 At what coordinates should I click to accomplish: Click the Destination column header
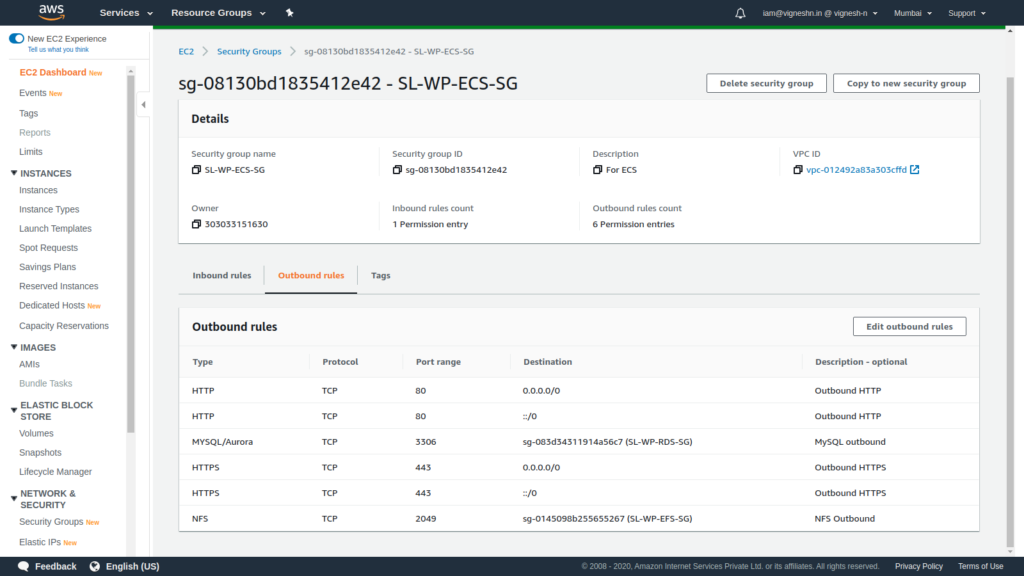point(547,362)
